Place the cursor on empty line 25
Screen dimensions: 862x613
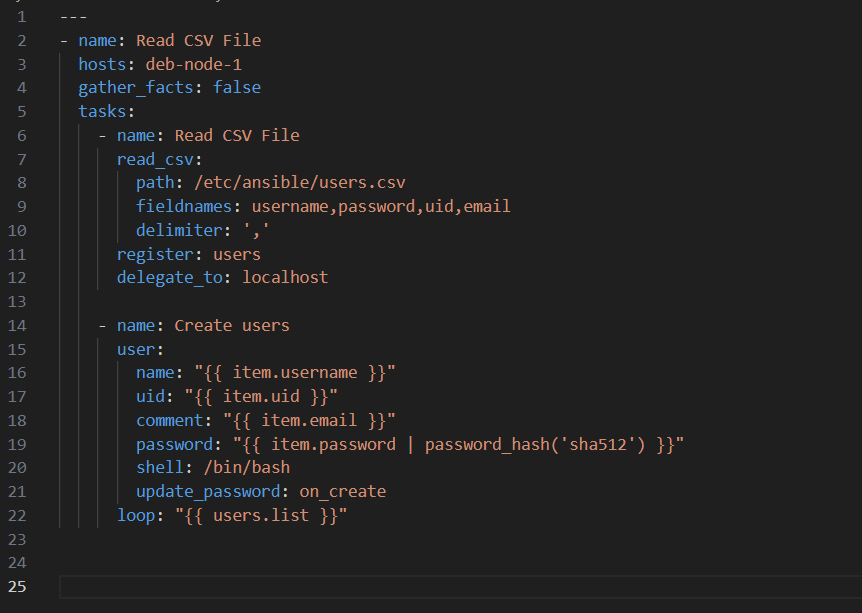[460, 587]
